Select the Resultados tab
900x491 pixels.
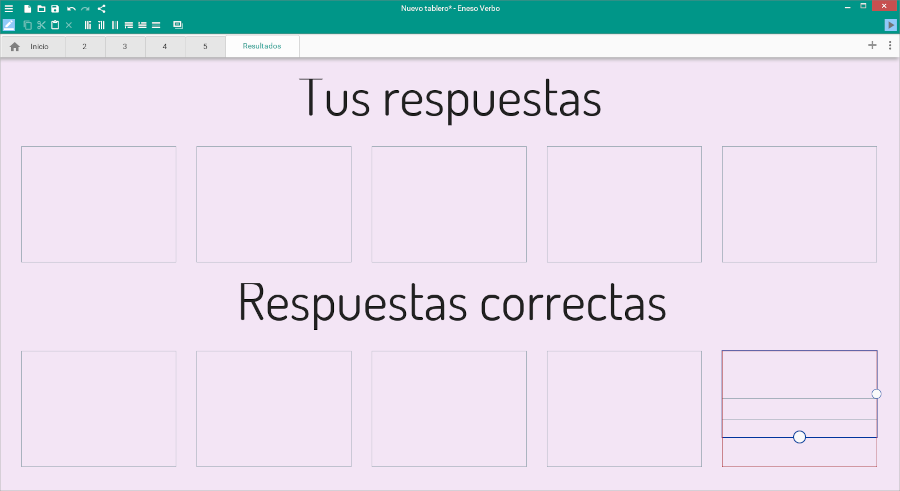click(x=262, y=46)
